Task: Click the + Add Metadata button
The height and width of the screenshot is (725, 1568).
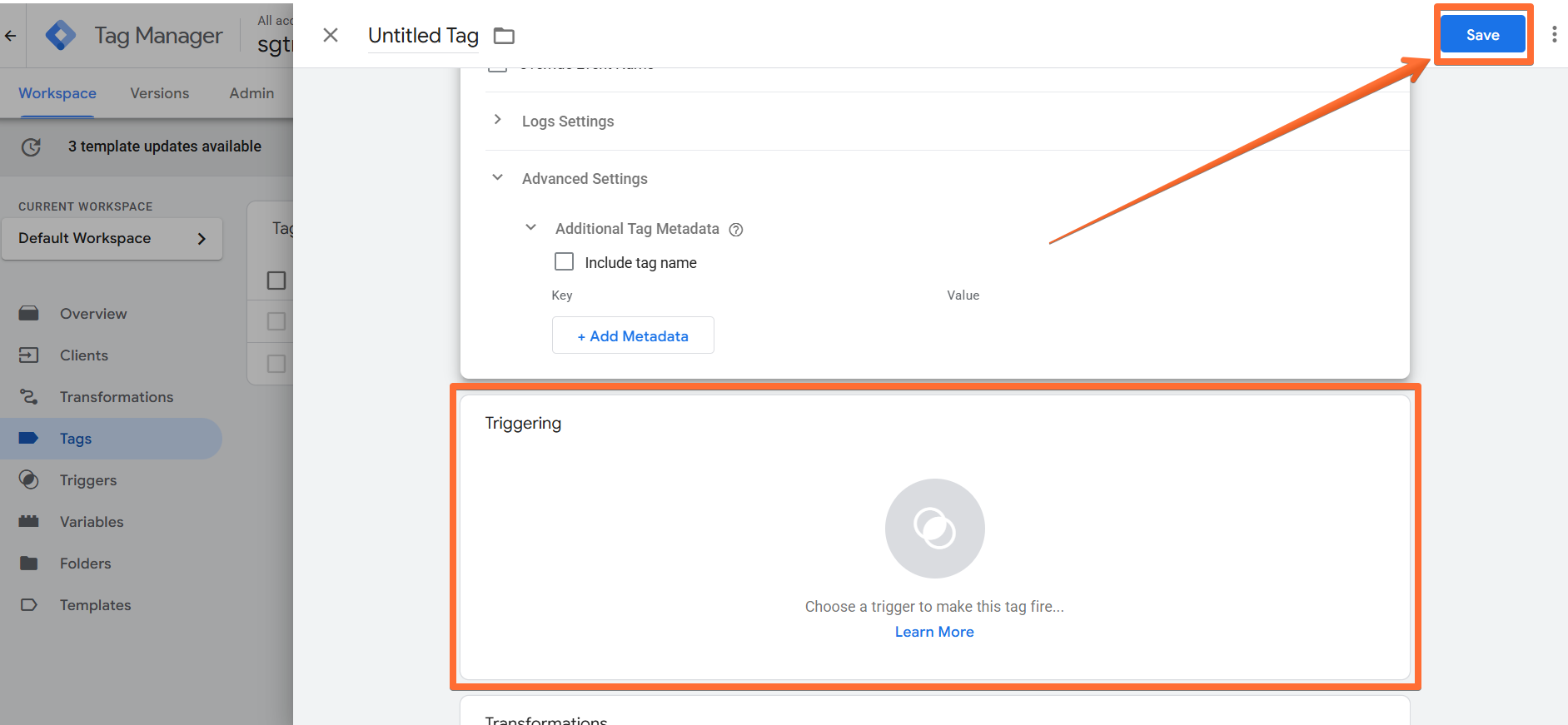Action: 633,335
